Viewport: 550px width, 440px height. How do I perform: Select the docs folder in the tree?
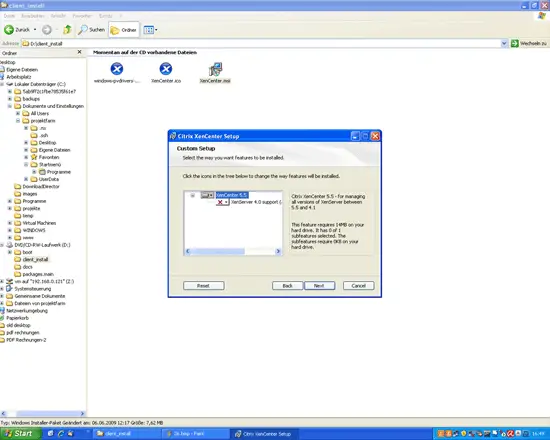tap(27, 267)
